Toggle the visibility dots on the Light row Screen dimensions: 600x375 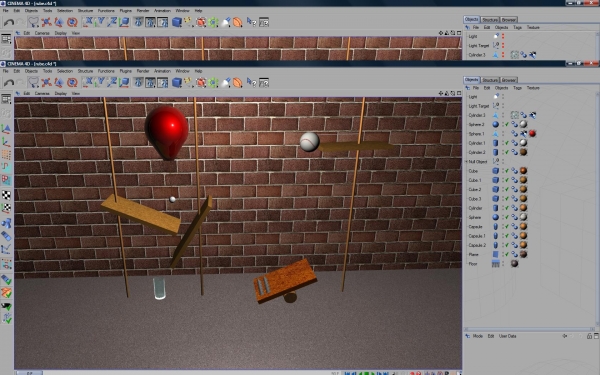click(503, 97)
